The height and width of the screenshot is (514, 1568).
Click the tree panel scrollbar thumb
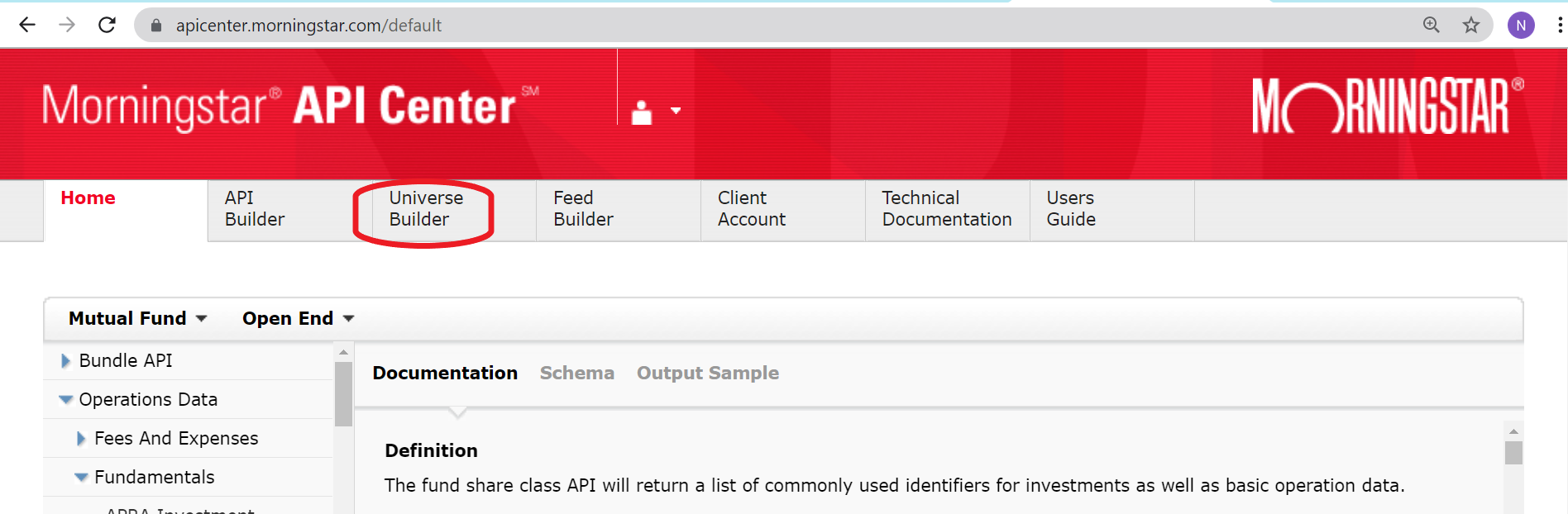pos(344,394)
